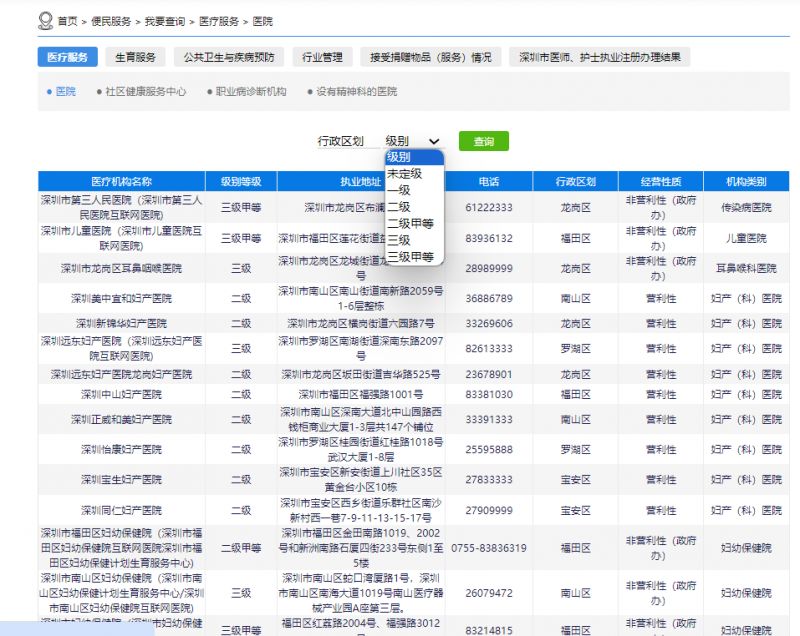Image resolution: width=800 pixels, height=636 pixels.
Task: Open the 行业管理 tab
Action: pyautogui.click(x=322, y=57)
